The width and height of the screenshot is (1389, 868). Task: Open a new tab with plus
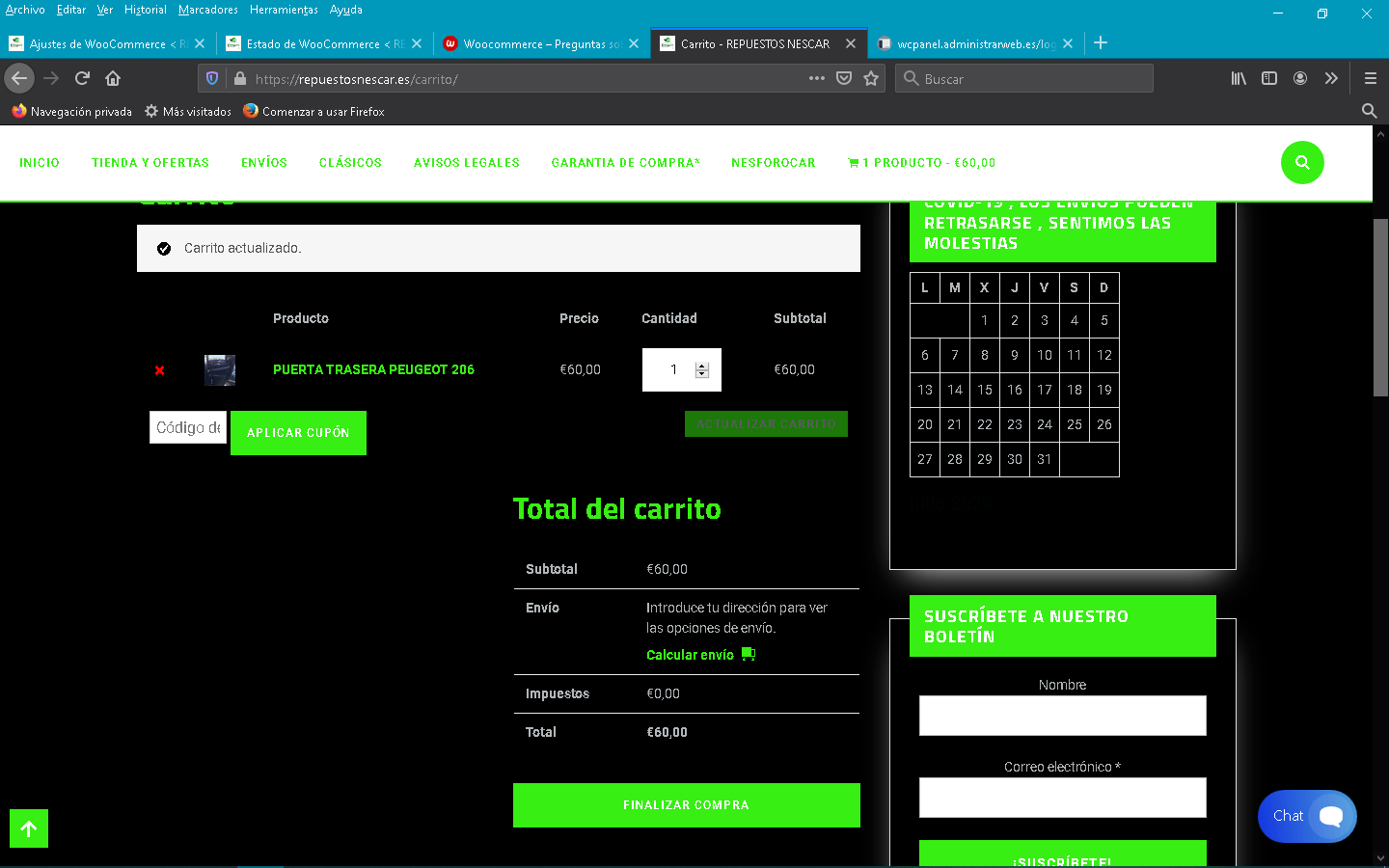coord(1101,42)
